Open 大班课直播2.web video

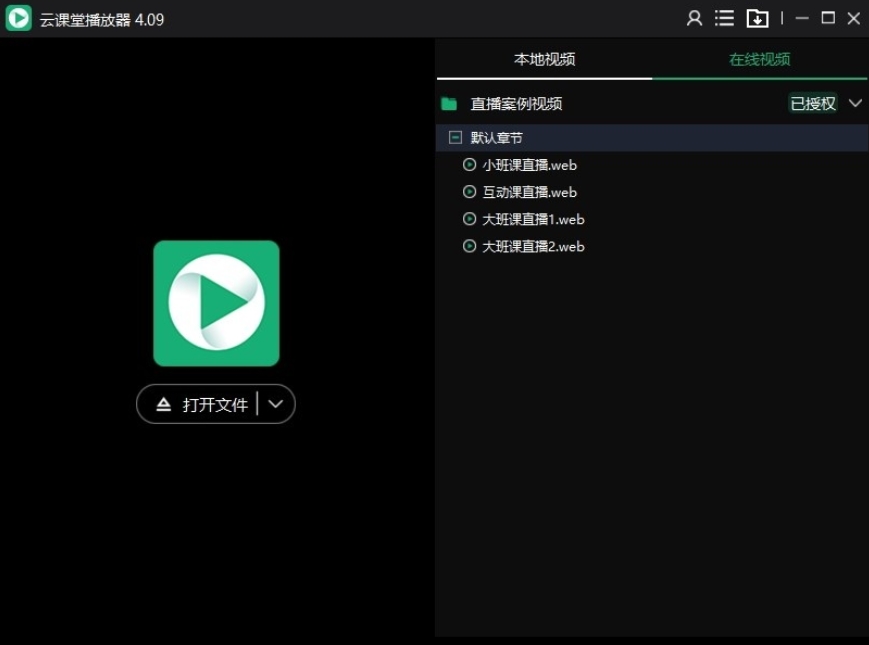click(533, 246)
